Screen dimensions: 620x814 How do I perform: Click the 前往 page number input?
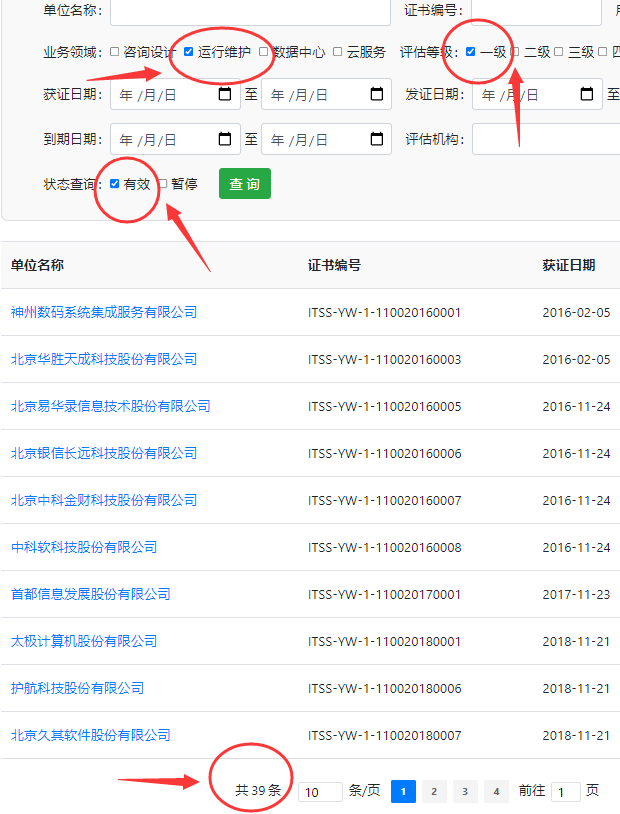[565, 792]
